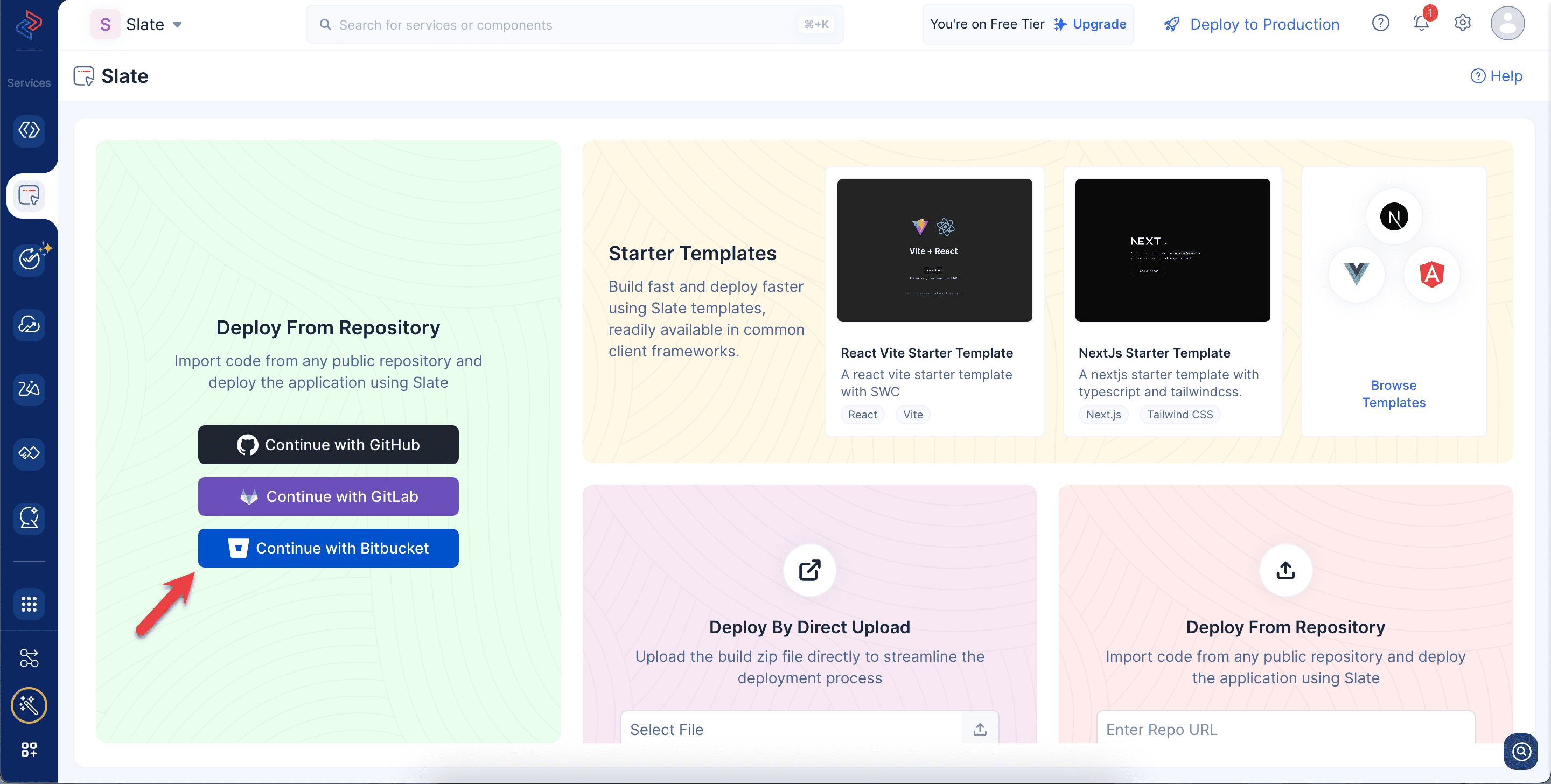
Task: Open the settings gear icon
Action: [x=1463, y=24]
